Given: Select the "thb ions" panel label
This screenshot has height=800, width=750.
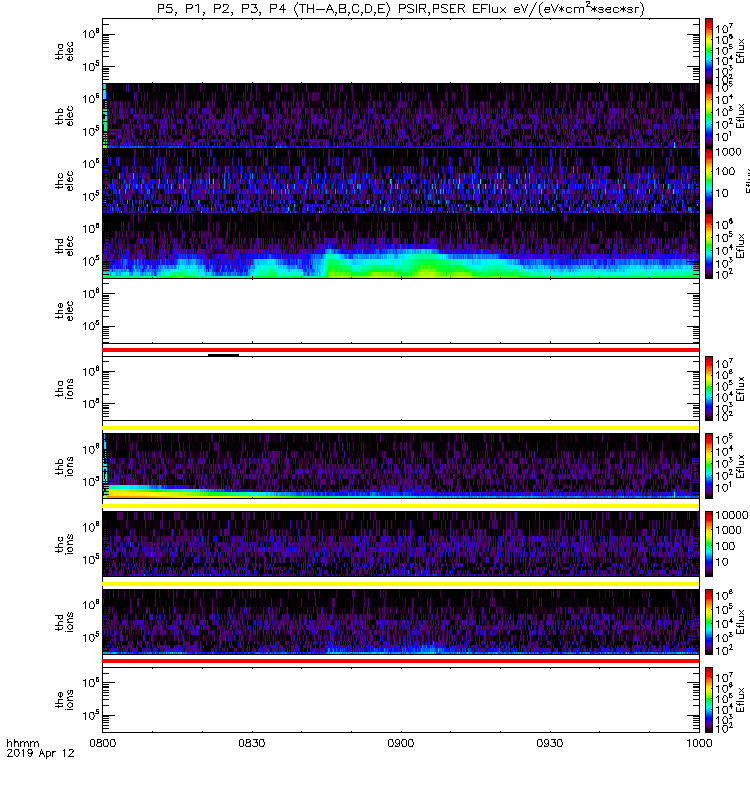Looking at the screenshot, I should pyautogui.click(x=65, y=466).
